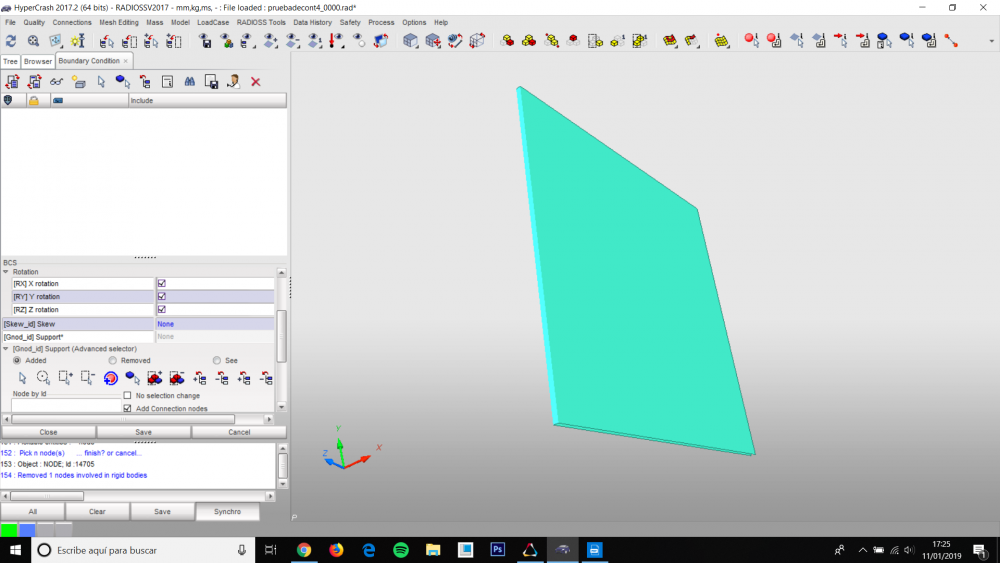Click the blue part with cursor select icon in panel toolbar
This screenshot has width=1000, height=563.
point(122,82)
